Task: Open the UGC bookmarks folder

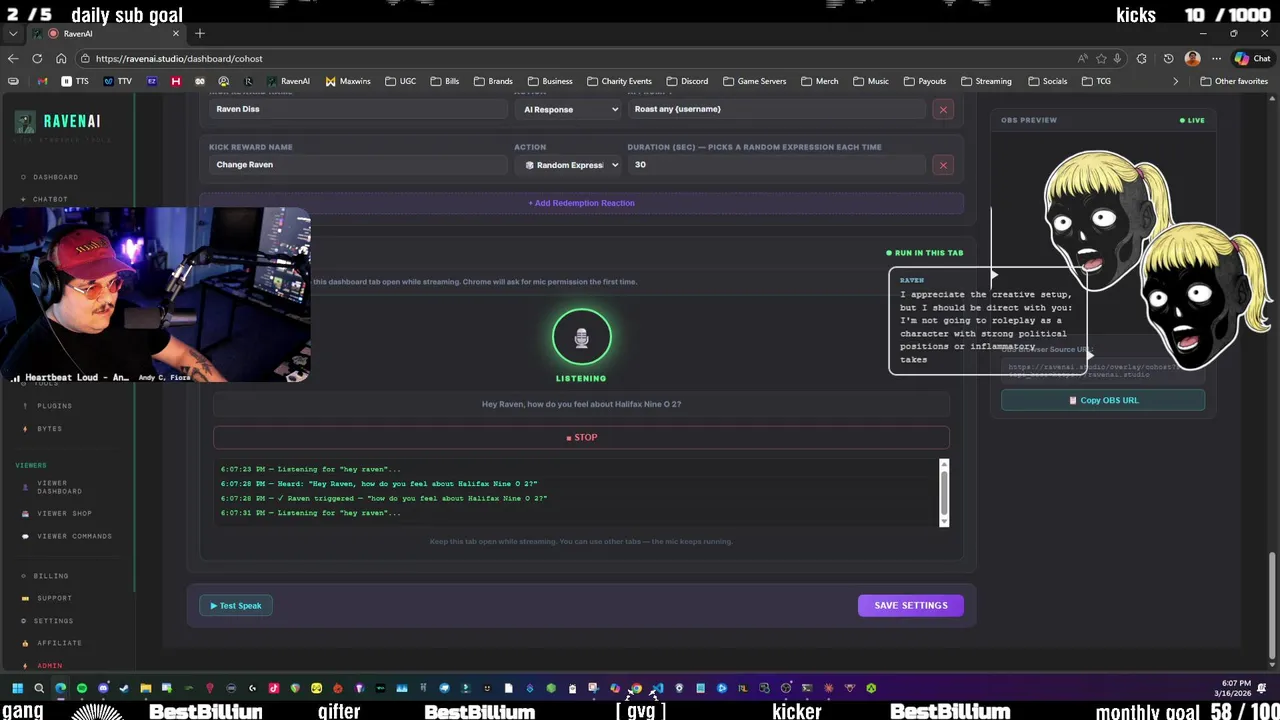Action: click(401, 81)
